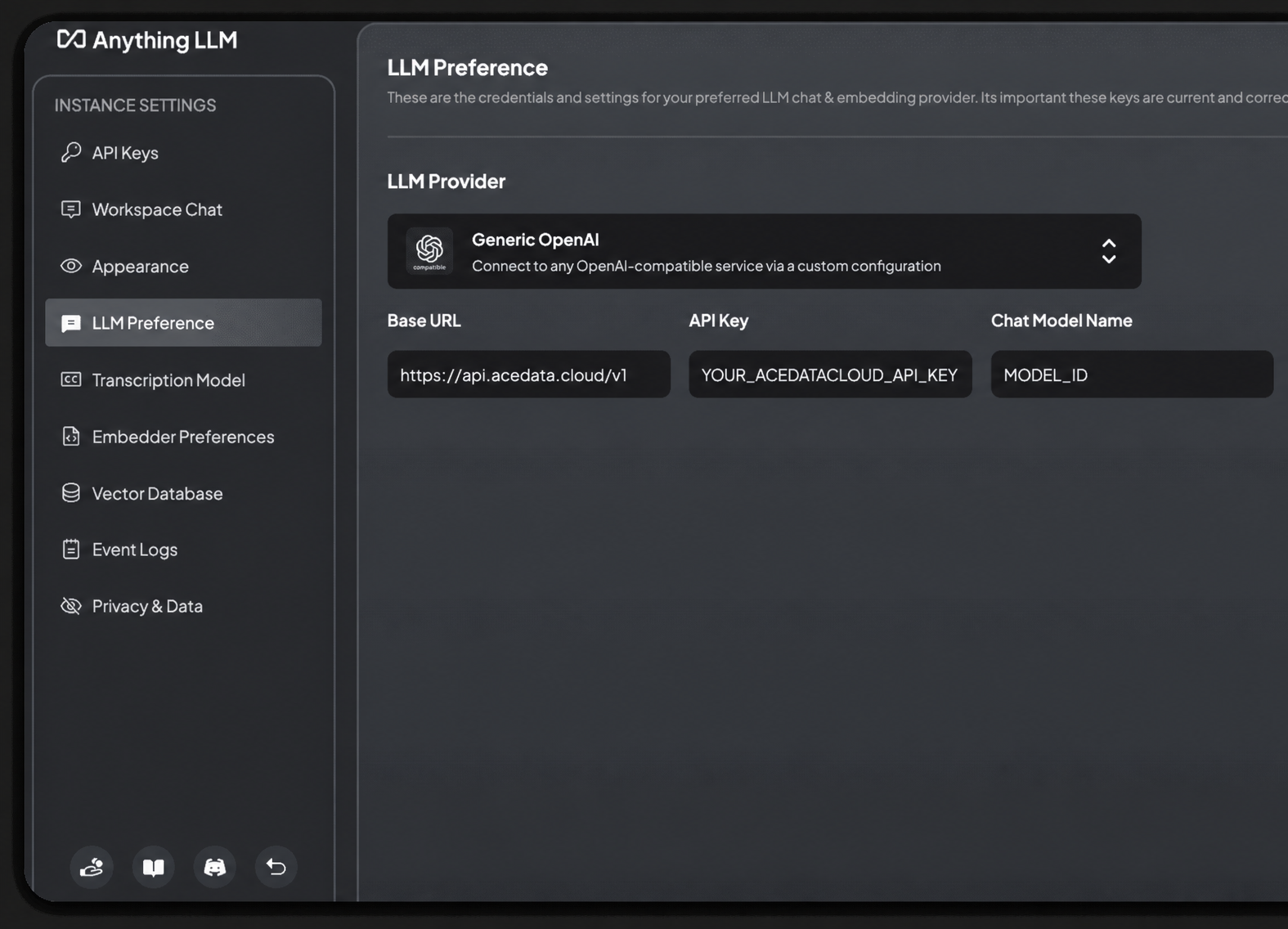Click the Base URL label
This screenshot has width=1288, height=929.
[x=424, y=321]
